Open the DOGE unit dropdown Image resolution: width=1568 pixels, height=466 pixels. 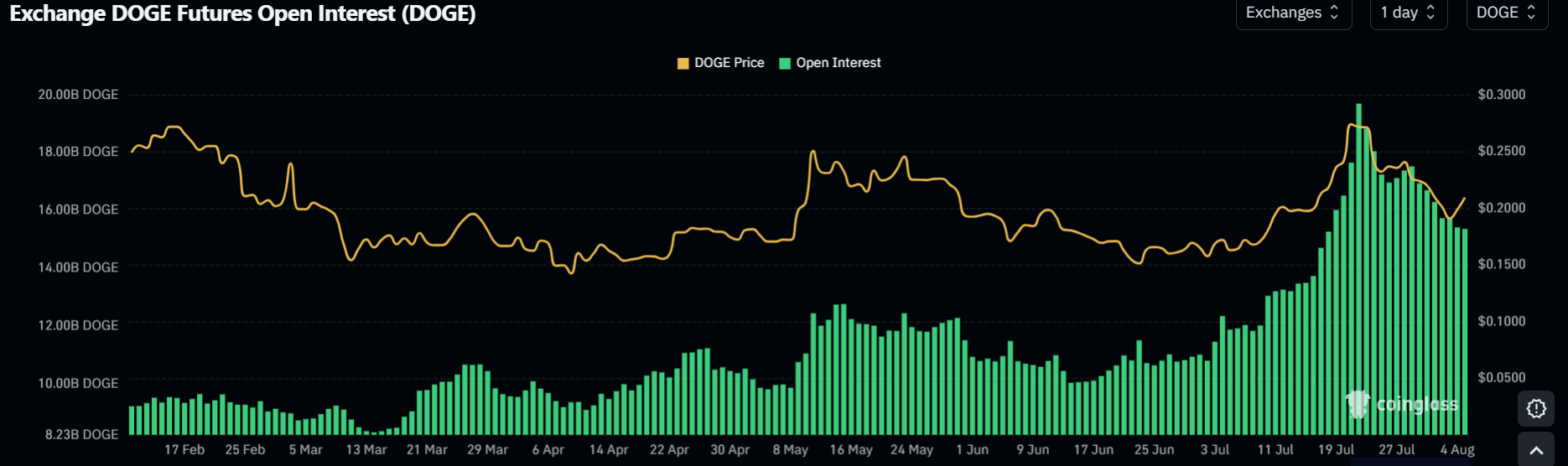(1507, 13)
